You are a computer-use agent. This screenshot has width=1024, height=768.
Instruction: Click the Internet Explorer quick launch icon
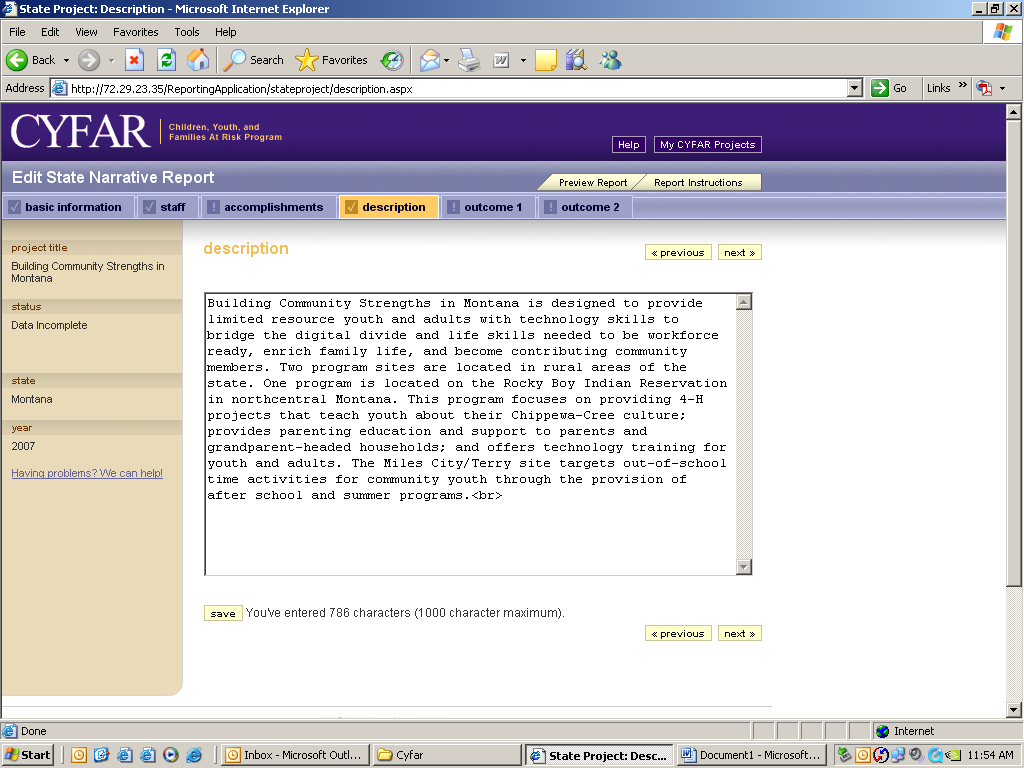(194, 755)
